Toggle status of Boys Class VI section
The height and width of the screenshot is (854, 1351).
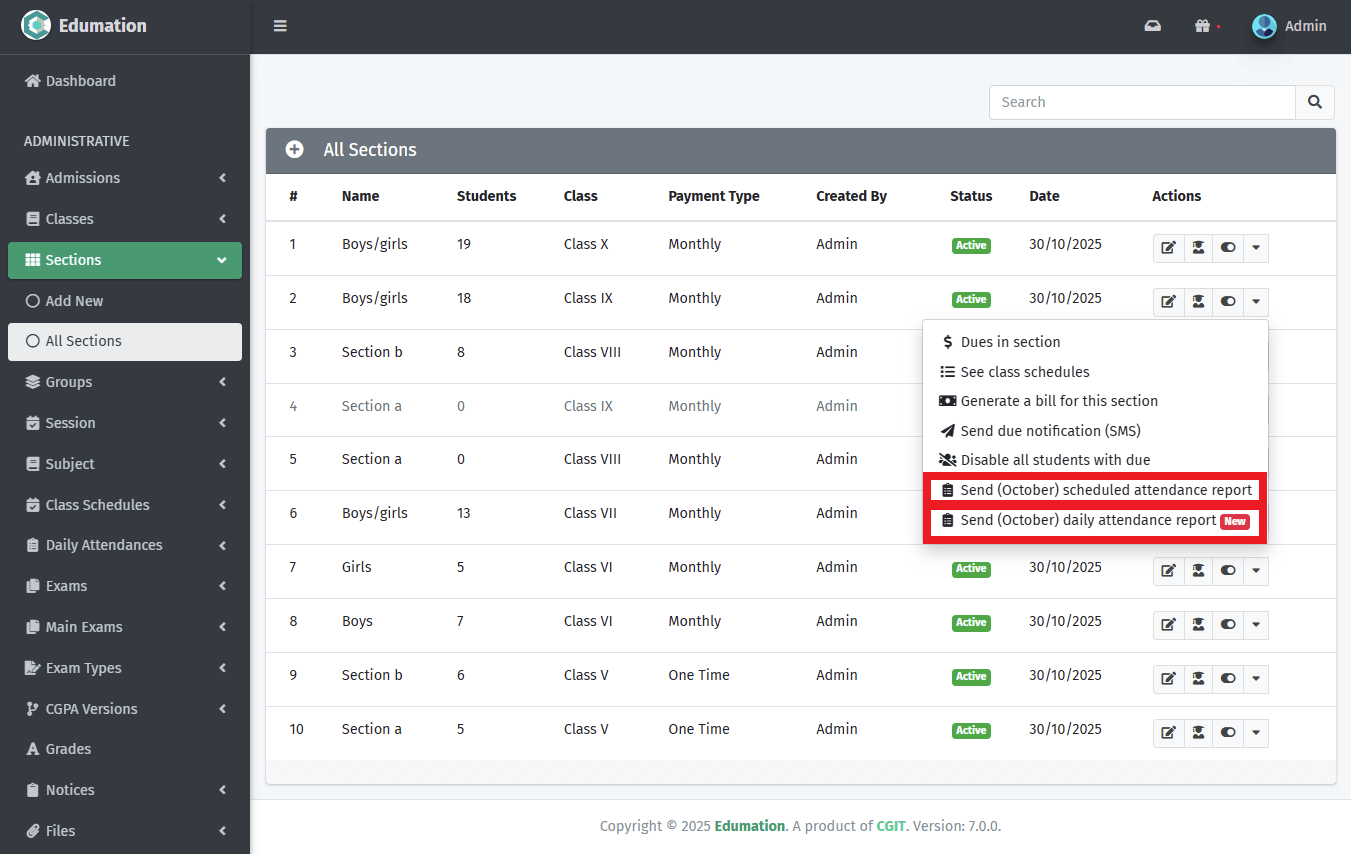(1228, 625)
